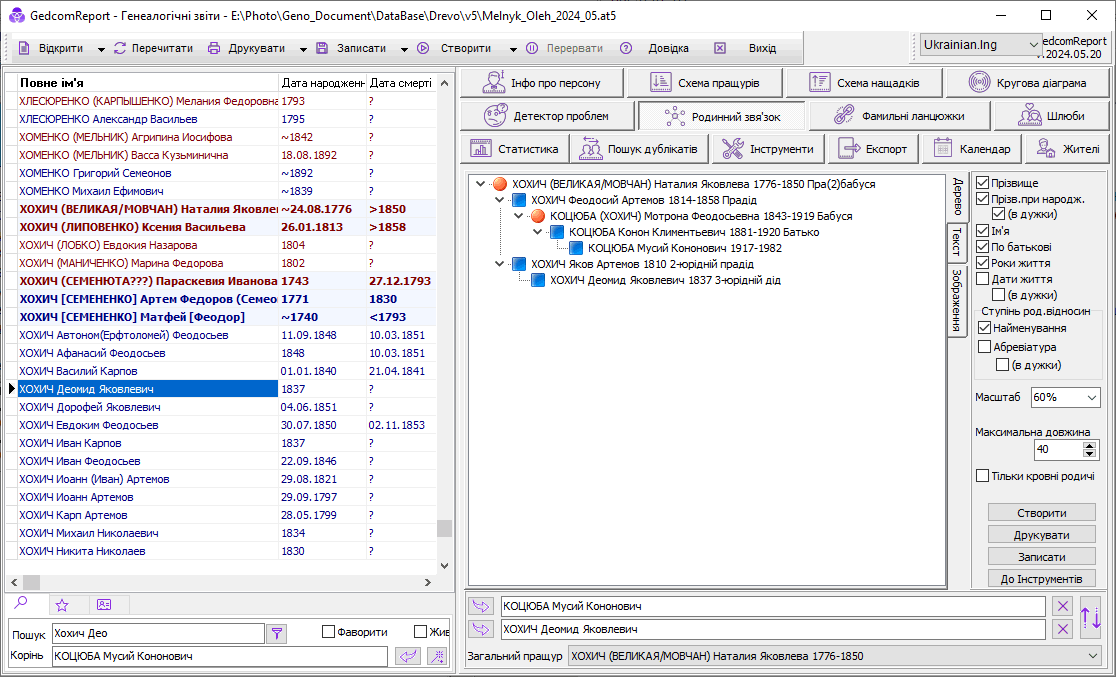Switch to the Текст vertical tab
Screen dimensions: 1116x677
tap(956, 241)
